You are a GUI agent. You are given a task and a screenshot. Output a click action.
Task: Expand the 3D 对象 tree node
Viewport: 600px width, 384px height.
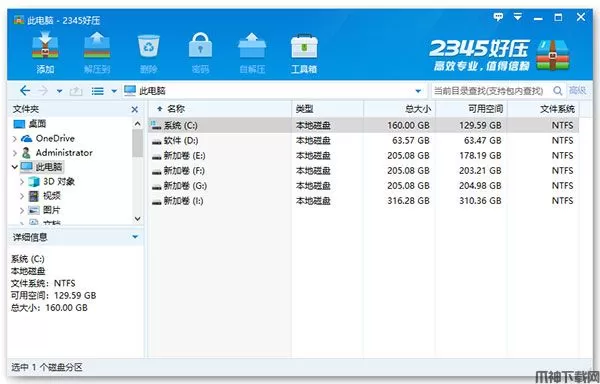pyautogui.click(x=22, y=182)
